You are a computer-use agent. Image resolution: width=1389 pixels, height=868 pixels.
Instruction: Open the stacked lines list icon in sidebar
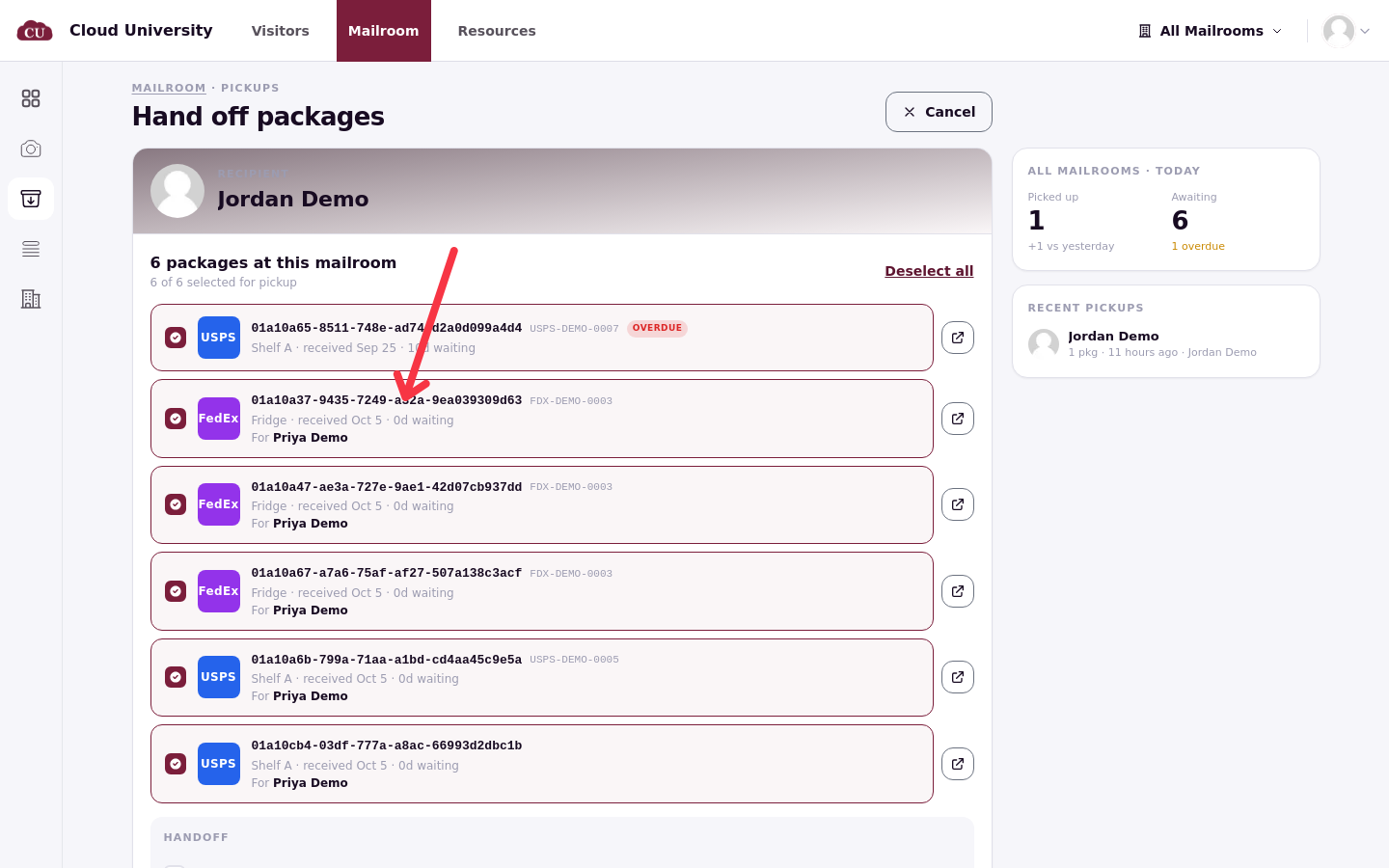31,249
